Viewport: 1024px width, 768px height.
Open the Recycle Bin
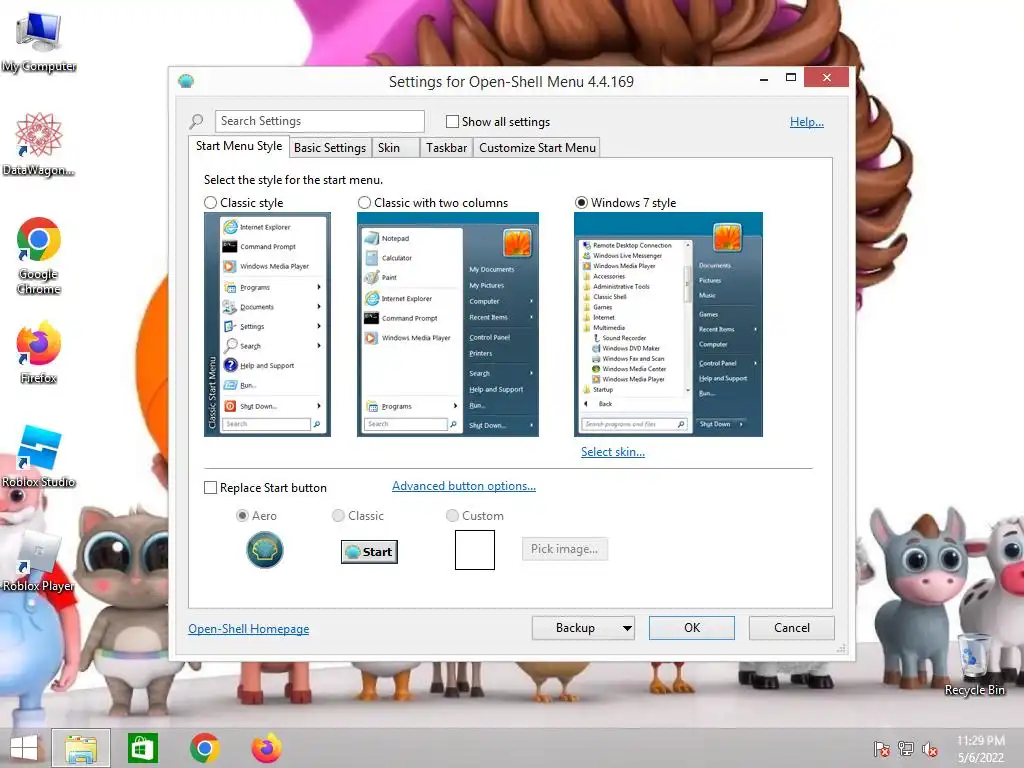tap(974, 664)
